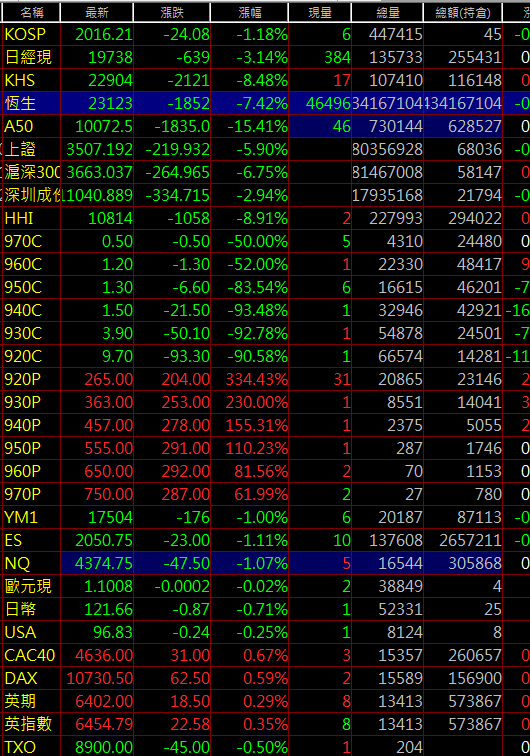Screen dimensions: 530x756
Task: Select the 上證 index row
Action: tap(265, 149)
